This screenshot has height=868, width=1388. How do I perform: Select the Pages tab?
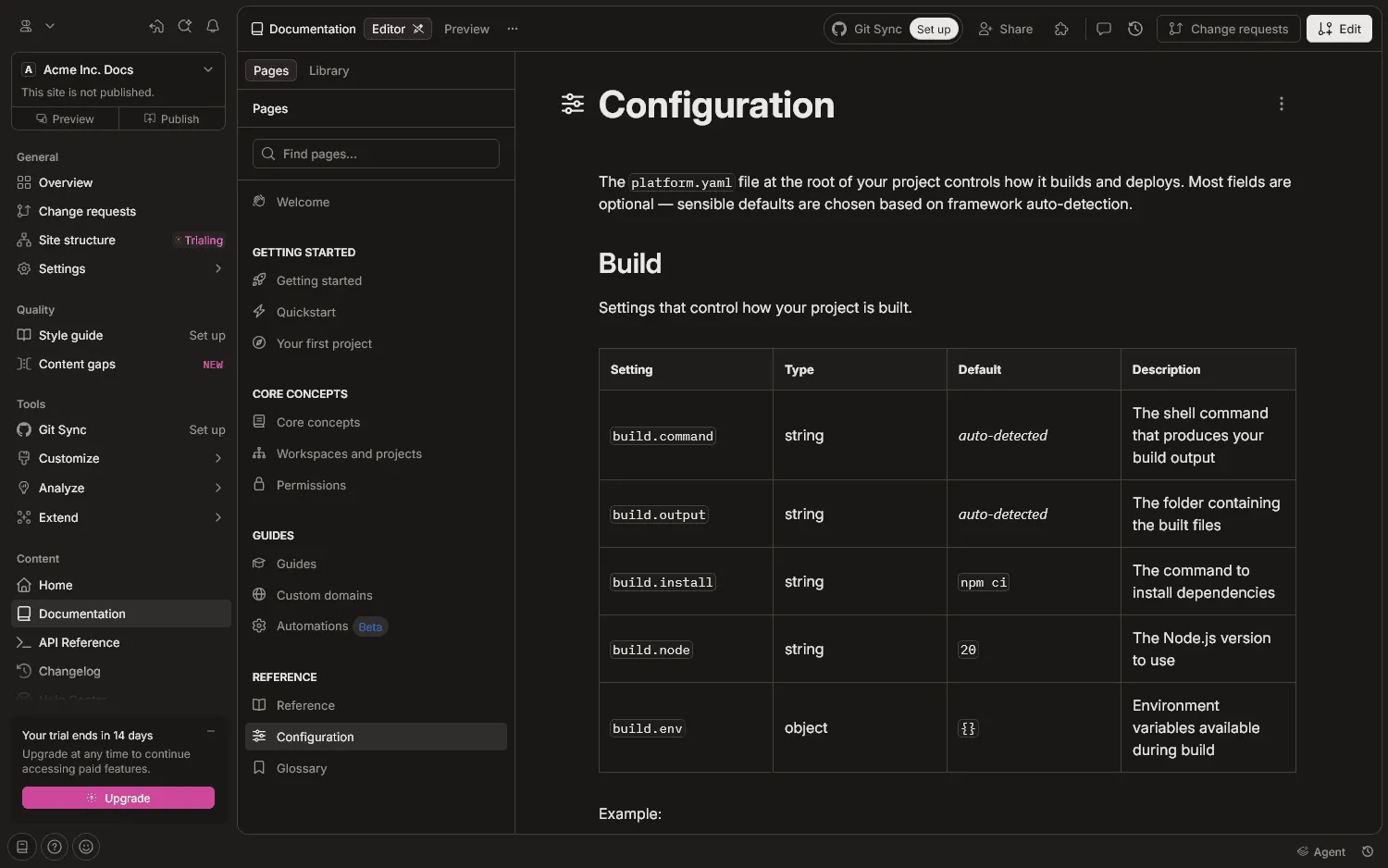tap(271, 70)
